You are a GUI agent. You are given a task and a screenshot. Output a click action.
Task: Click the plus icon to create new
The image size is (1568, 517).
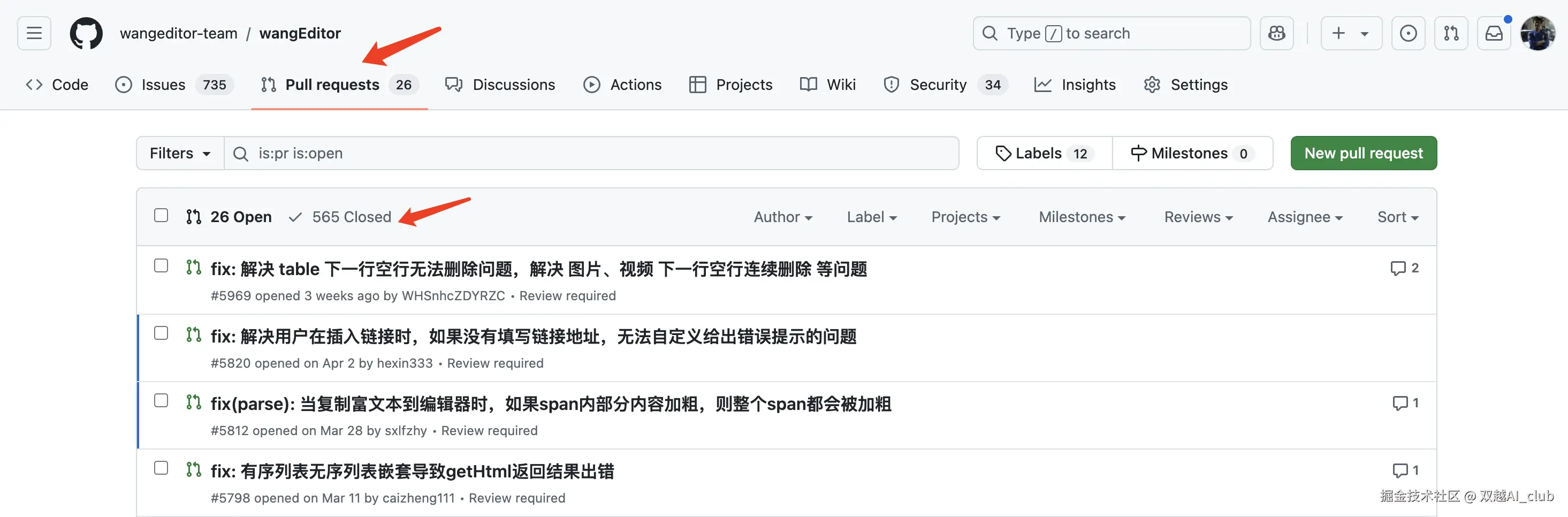tap(1338, 33)
